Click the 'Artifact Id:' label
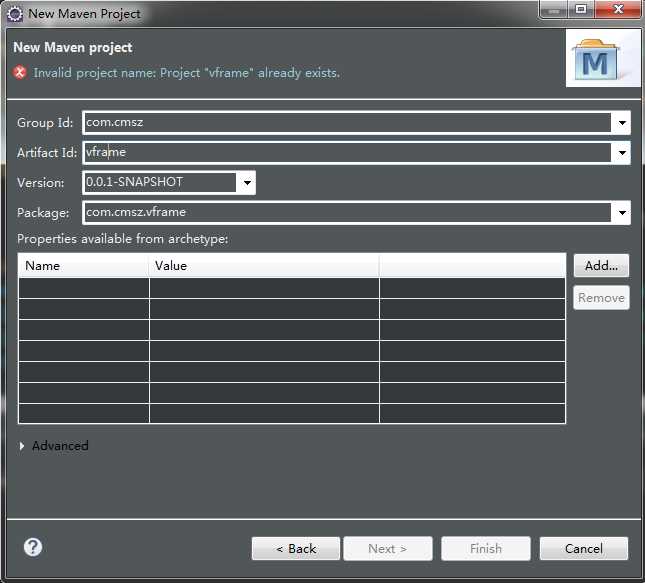Image resolution: width=645 pixels, height=583 pixels. [x=47, y=153]
